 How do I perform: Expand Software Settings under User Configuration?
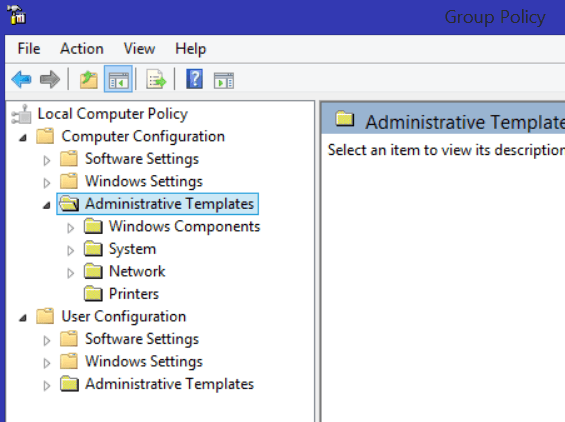click(x=46, y=341)
